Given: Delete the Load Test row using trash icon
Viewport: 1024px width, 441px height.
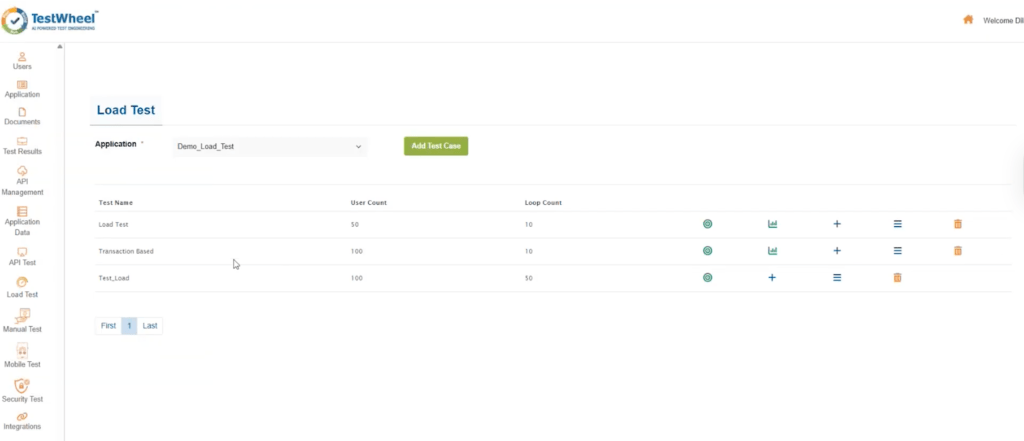Looking at the screenshot, I should pyautogui.click(x=957, y=224).
